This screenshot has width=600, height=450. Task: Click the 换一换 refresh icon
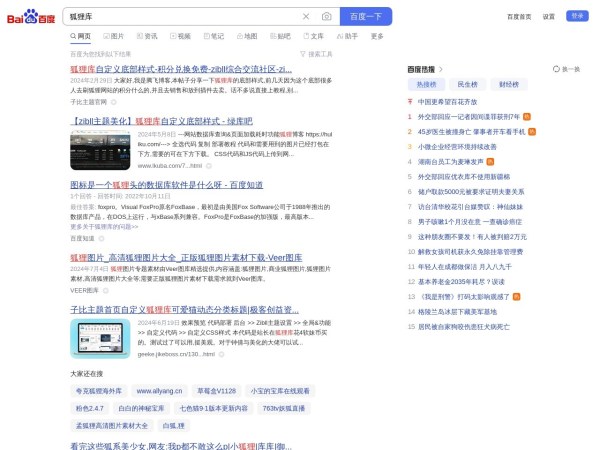click(x=557, y=69)
